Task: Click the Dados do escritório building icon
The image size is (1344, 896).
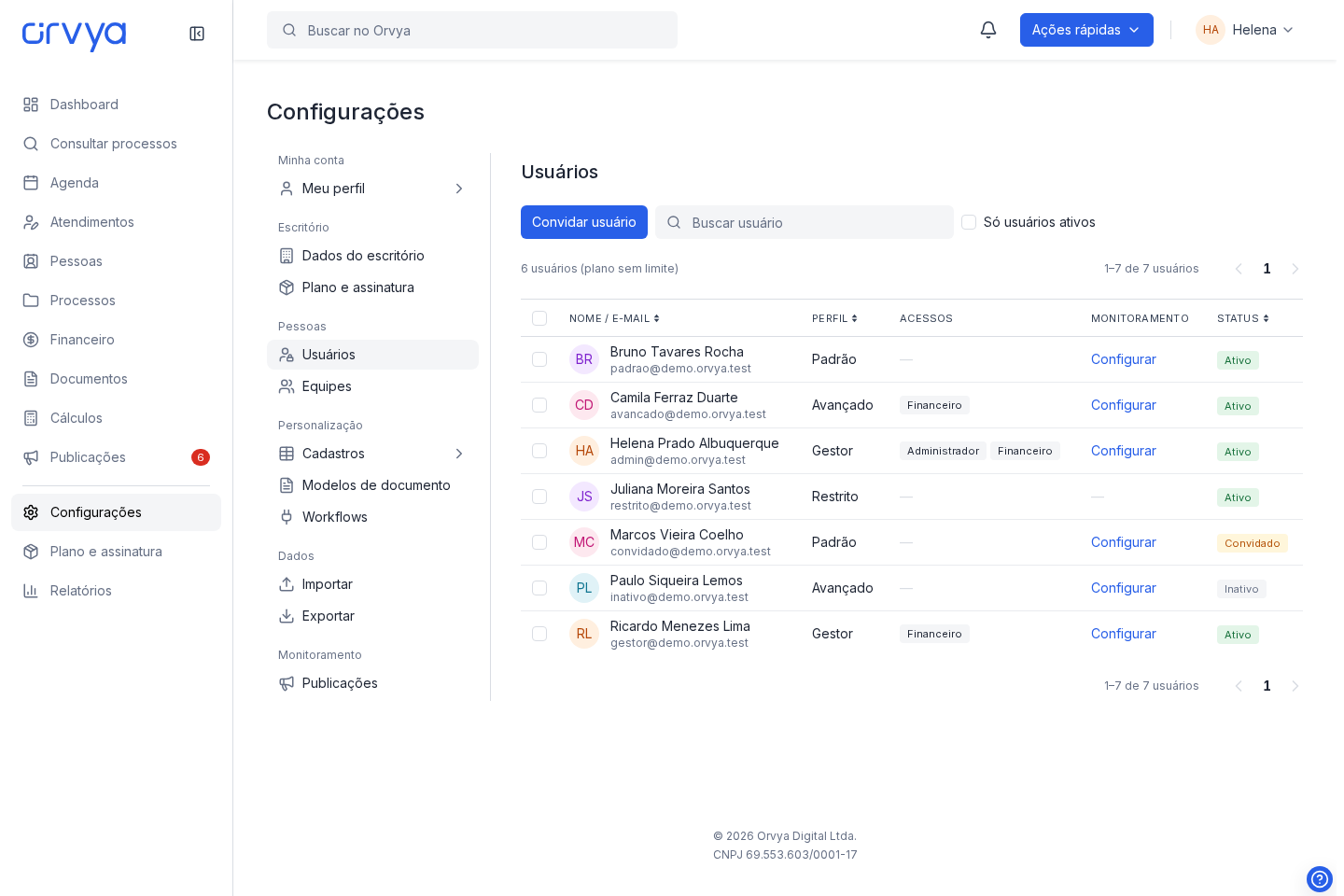Action: (x=287, y=256)
